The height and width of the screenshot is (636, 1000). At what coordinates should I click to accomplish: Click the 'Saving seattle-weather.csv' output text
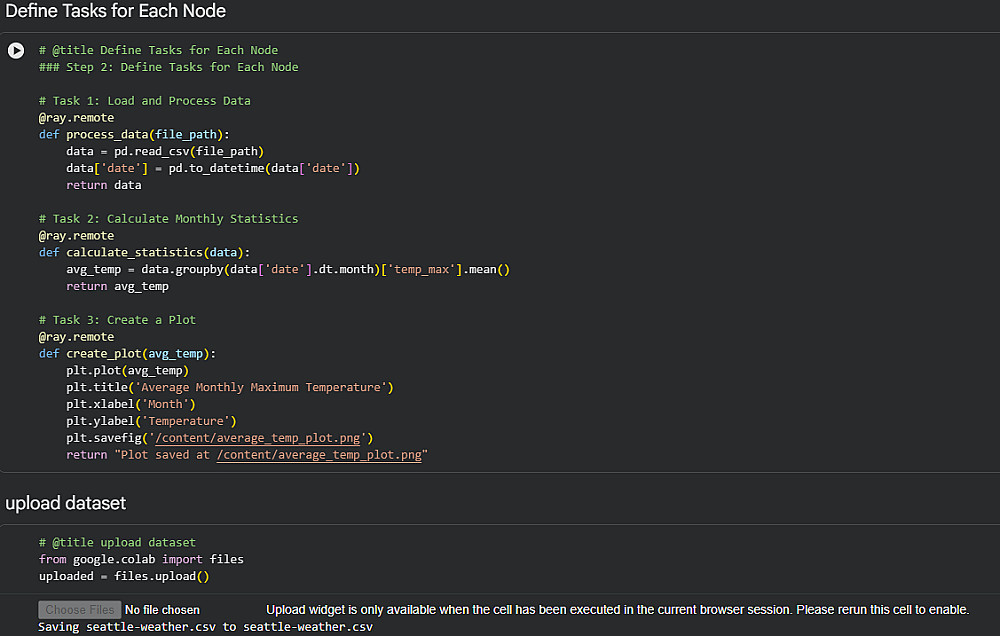205,627
